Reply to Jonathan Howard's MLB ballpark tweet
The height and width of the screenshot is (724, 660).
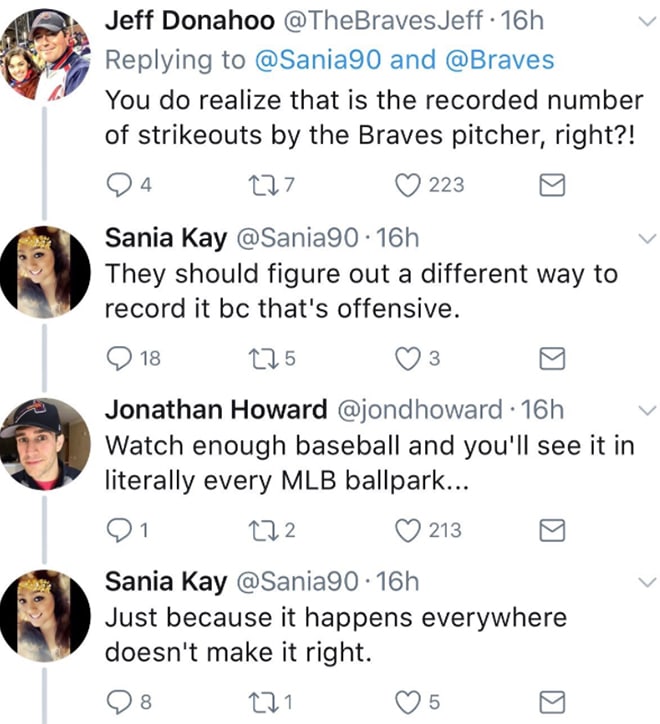coord(117,529)
